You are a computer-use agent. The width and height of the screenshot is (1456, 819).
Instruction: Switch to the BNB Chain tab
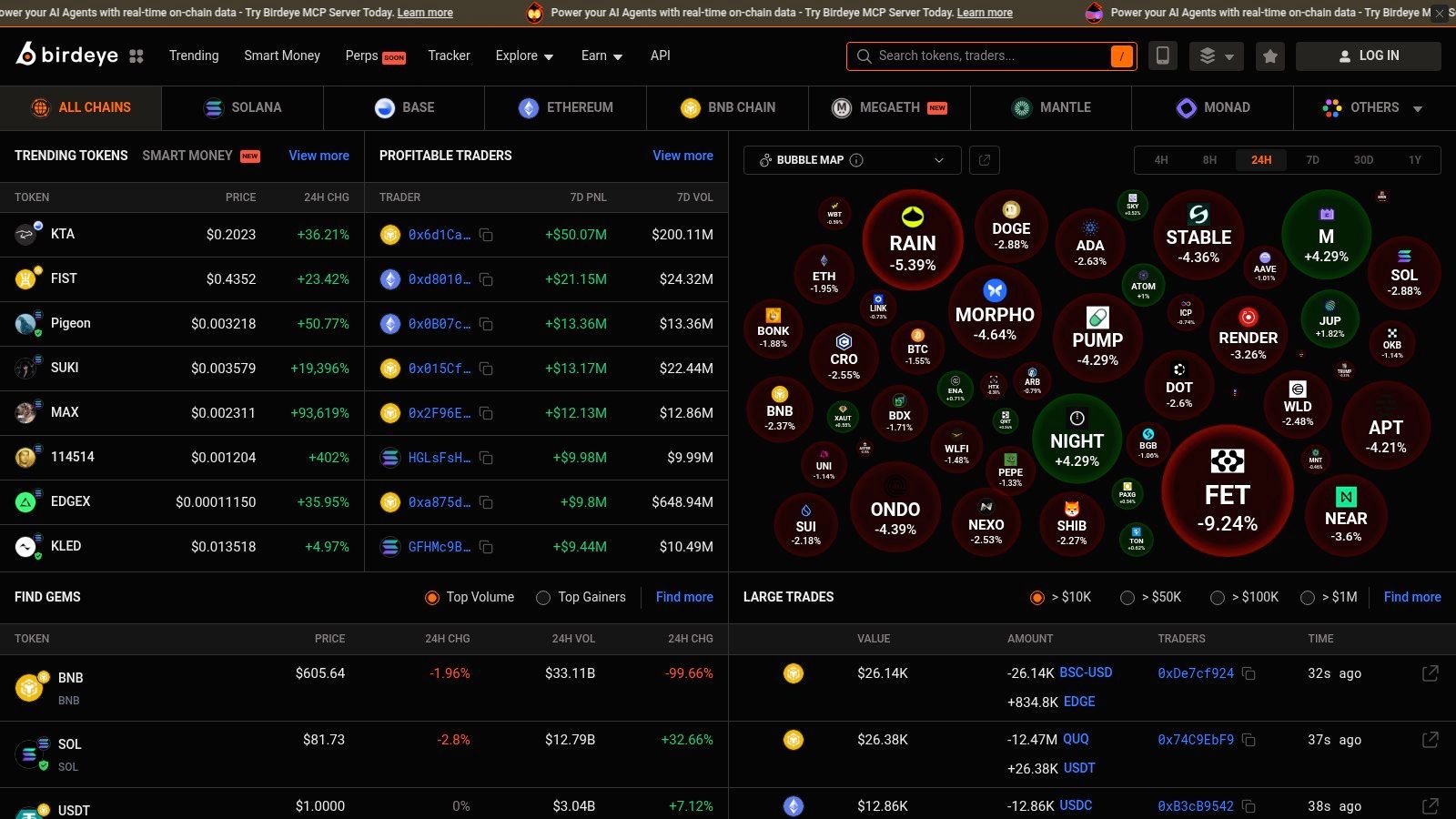[x=728, y=107]
